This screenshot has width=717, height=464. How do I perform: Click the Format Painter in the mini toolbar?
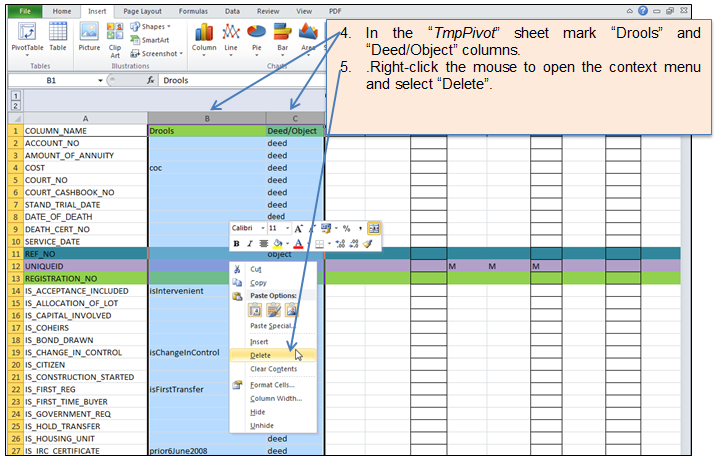[x=368, y=243]
